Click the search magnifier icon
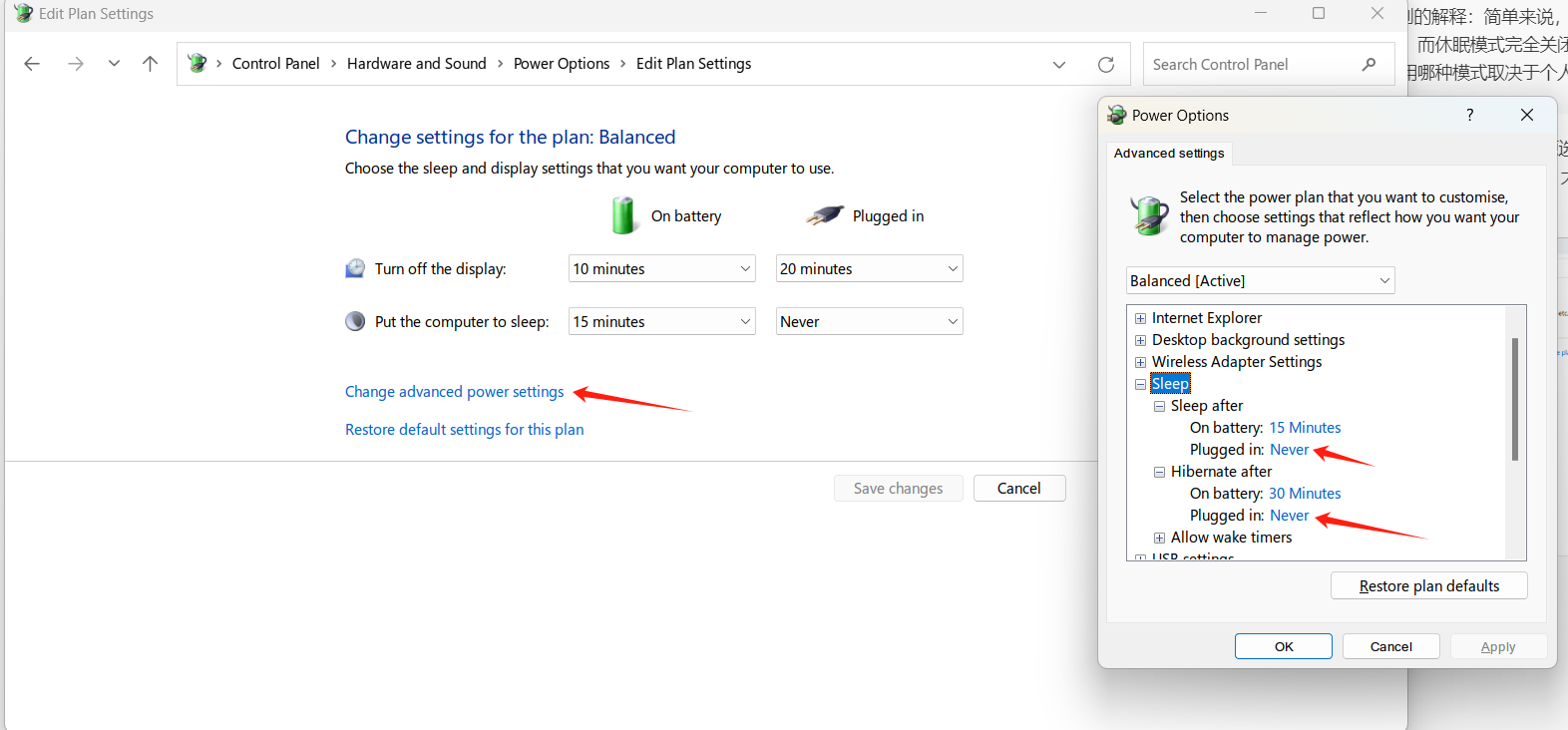This screenshot has width=1568, height=730. (1369, 65)
